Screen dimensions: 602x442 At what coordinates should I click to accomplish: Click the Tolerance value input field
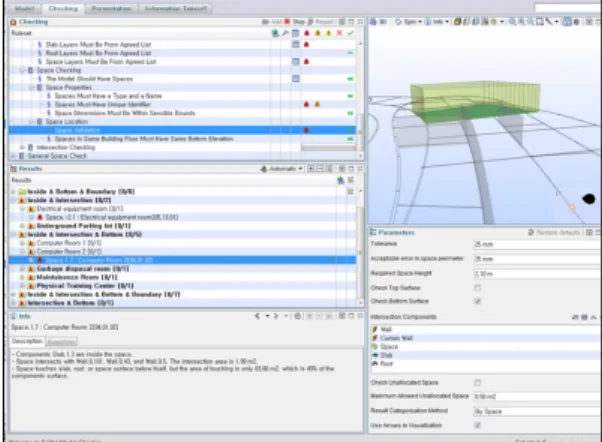click(x=538, y=244)
